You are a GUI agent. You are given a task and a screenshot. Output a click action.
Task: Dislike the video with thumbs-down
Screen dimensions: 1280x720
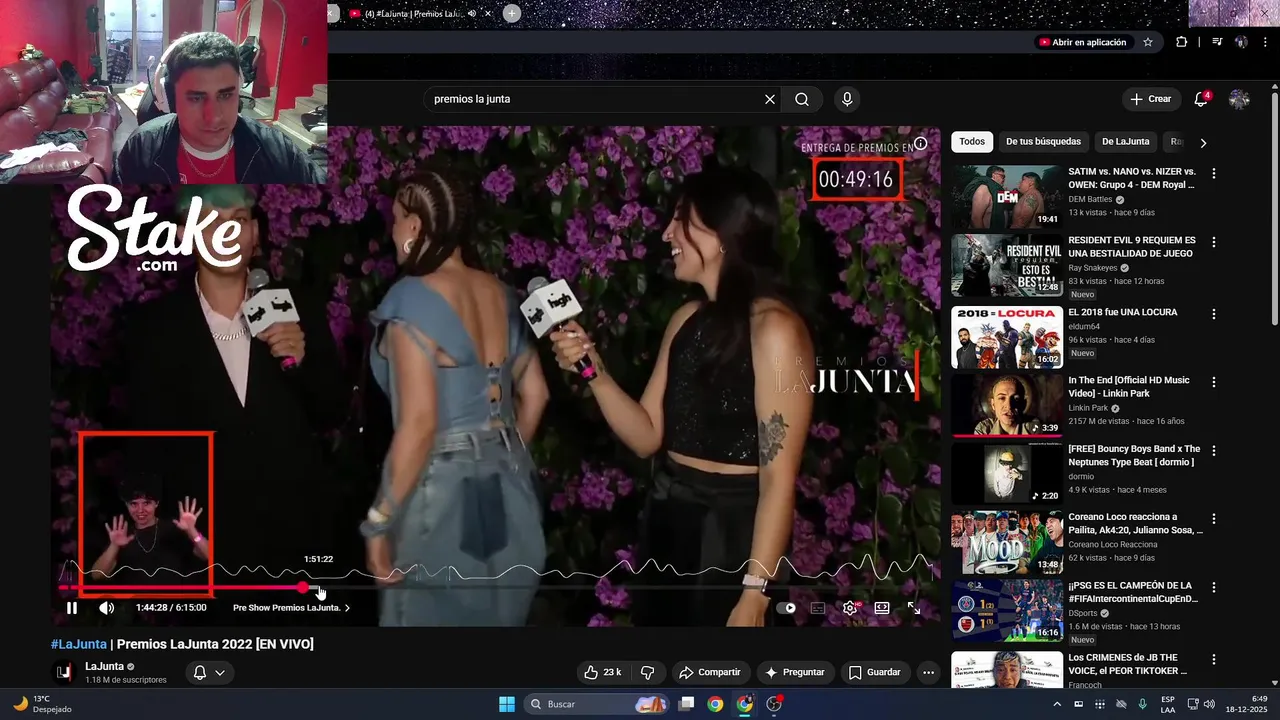point(647,672)
